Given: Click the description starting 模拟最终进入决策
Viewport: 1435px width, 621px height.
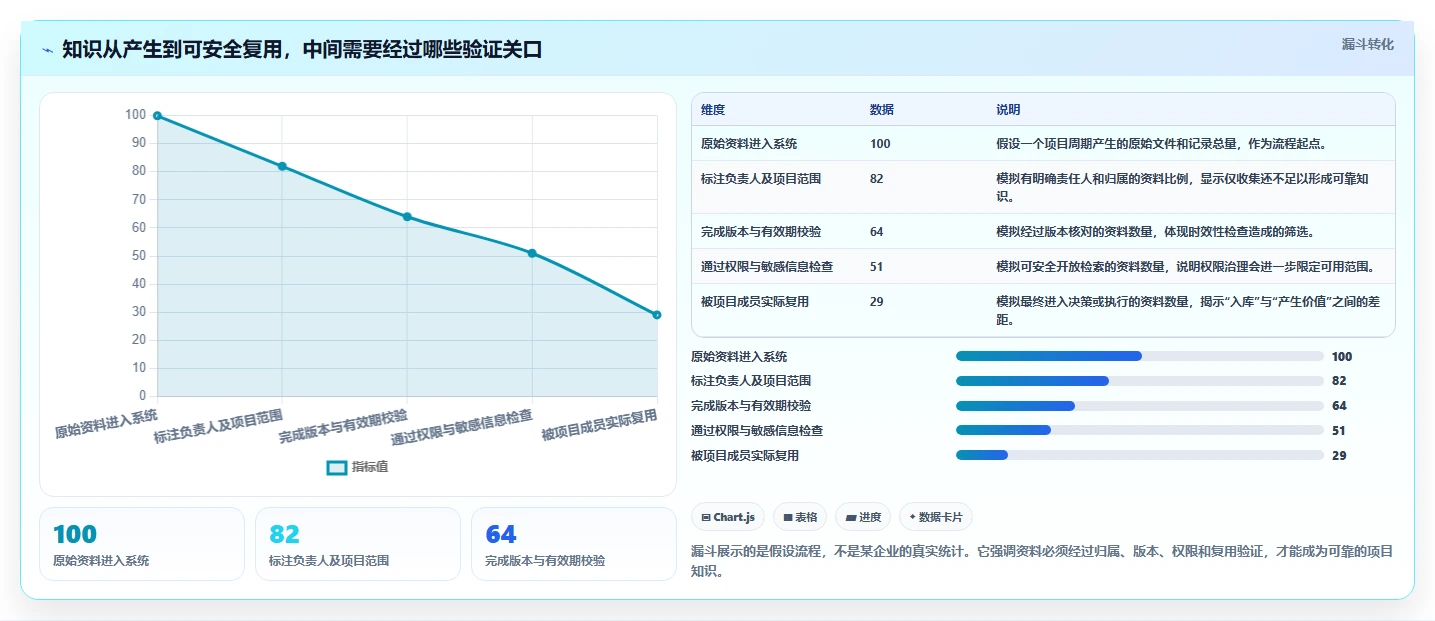Looking at the screenshot, I should (1187, 311).
